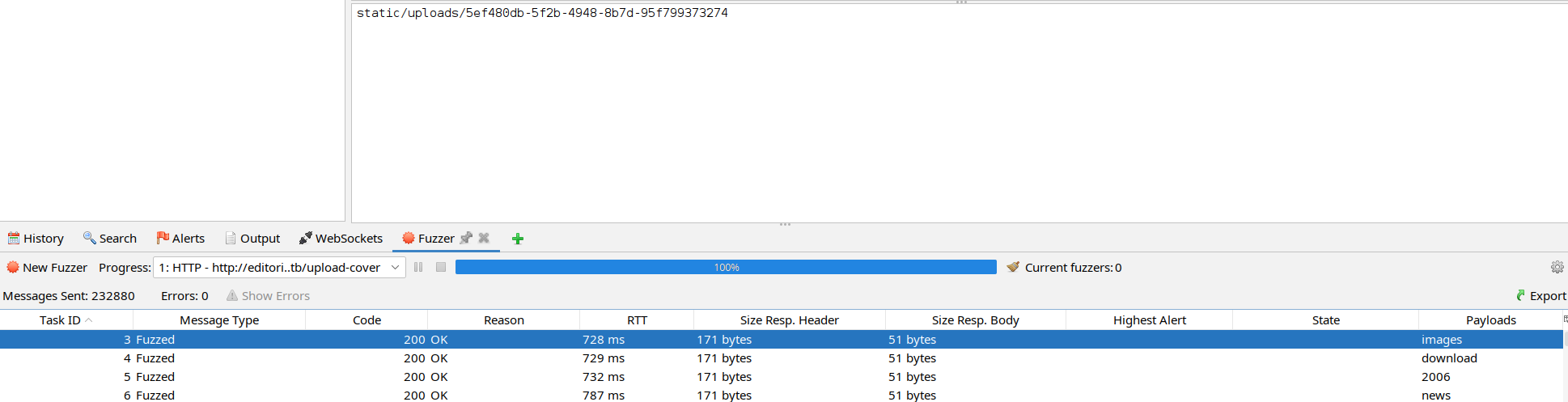1568x402 pixels.
Task: Stop the fuzzer scan
Action: coord(441,267)
